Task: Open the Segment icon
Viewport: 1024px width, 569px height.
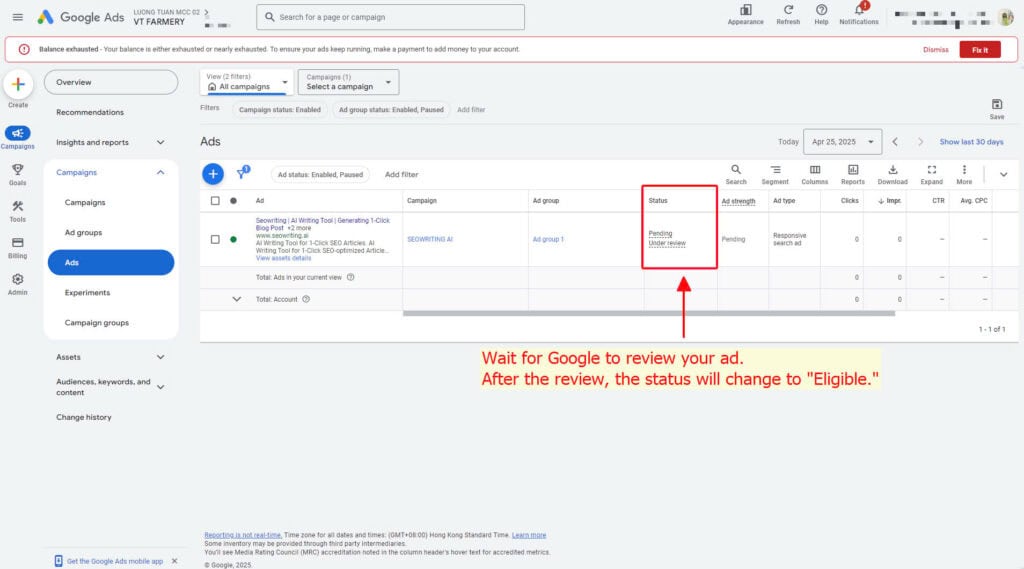Action: click(x=775, y=170)
